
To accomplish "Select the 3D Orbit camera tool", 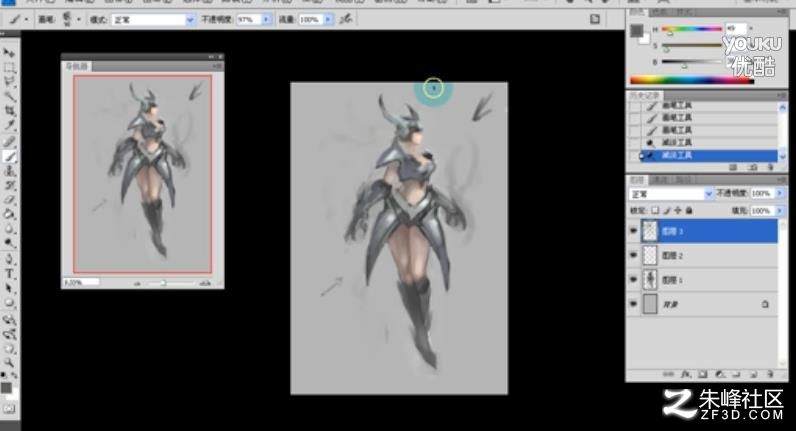I will coord(9,334).
